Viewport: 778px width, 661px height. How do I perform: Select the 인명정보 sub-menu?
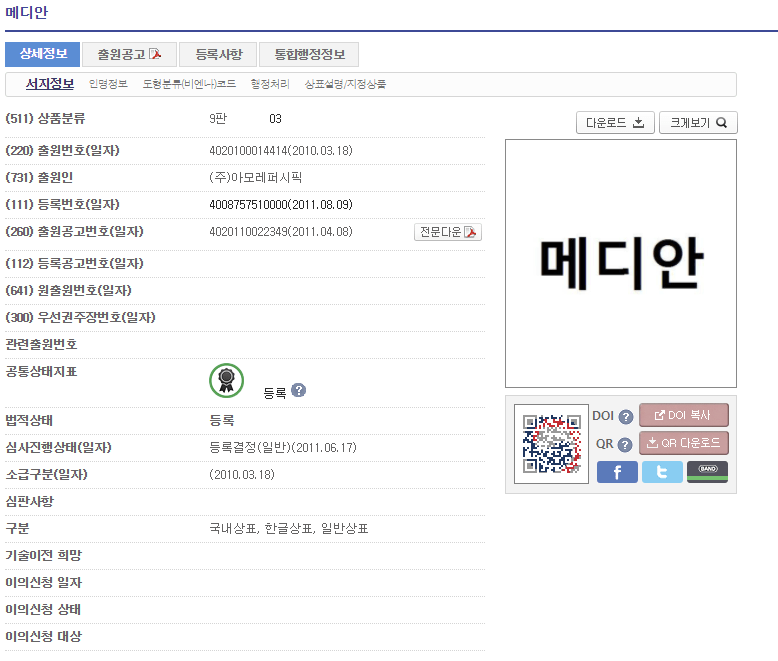click(108, 85)
